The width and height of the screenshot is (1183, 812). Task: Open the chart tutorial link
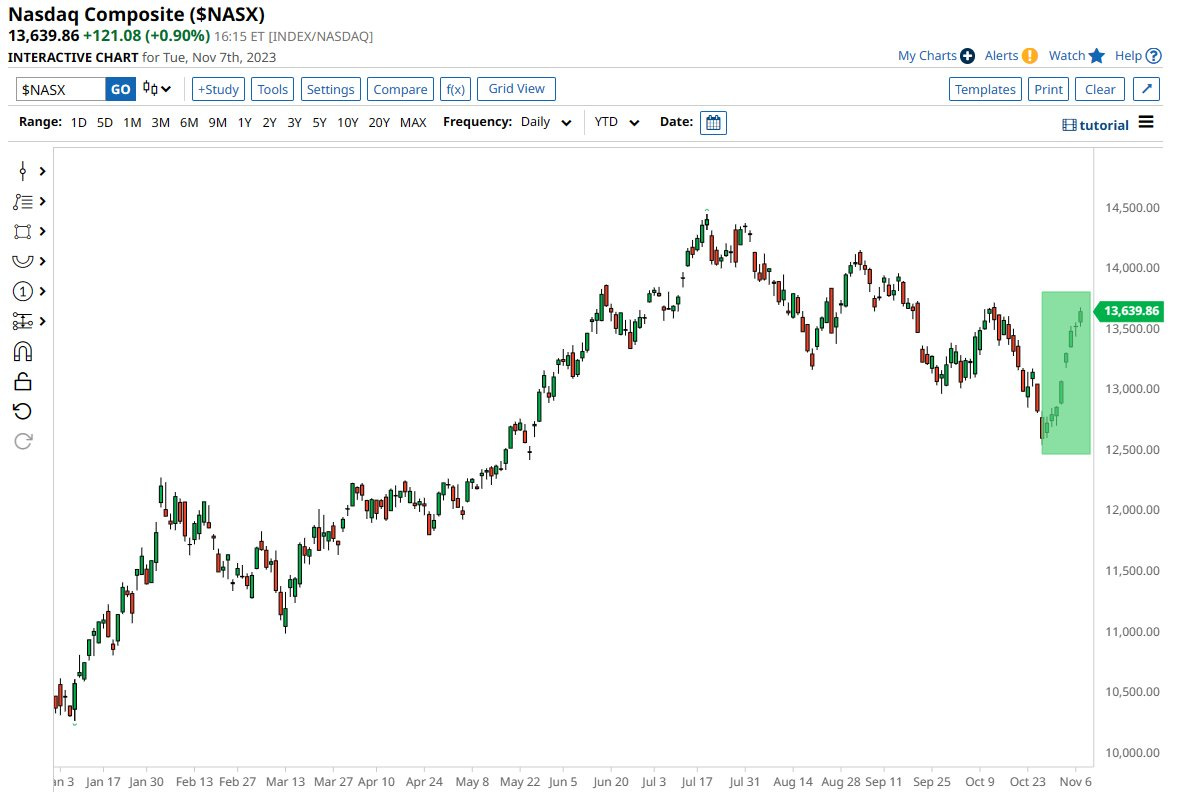[x=1104, y=125]
